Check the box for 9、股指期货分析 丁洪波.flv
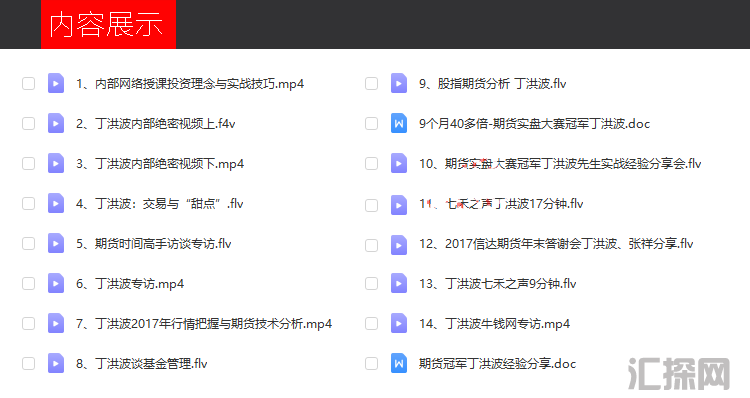 pyautogui.click(x=372, y=83)
